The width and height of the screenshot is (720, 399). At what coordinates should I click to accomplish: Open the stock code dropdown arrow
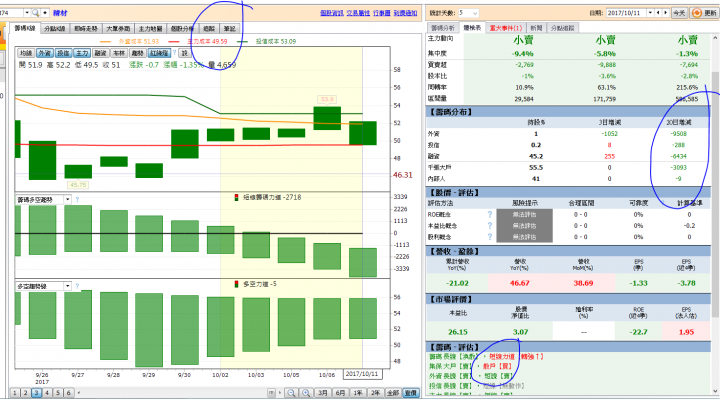tap(27, 13)
